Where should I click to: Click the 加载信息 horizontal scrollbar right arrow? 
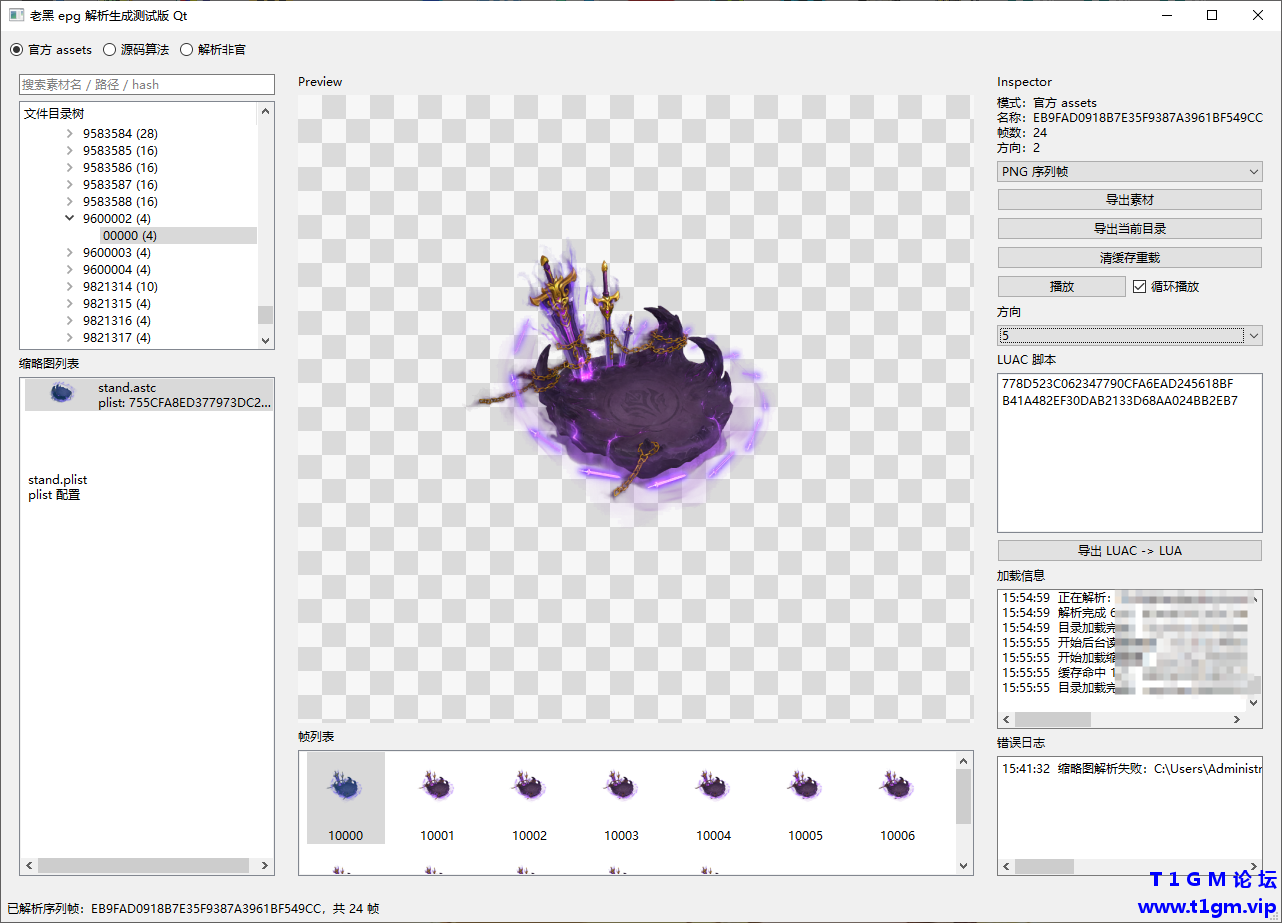pyautogui.click(x=1237, y=720)
